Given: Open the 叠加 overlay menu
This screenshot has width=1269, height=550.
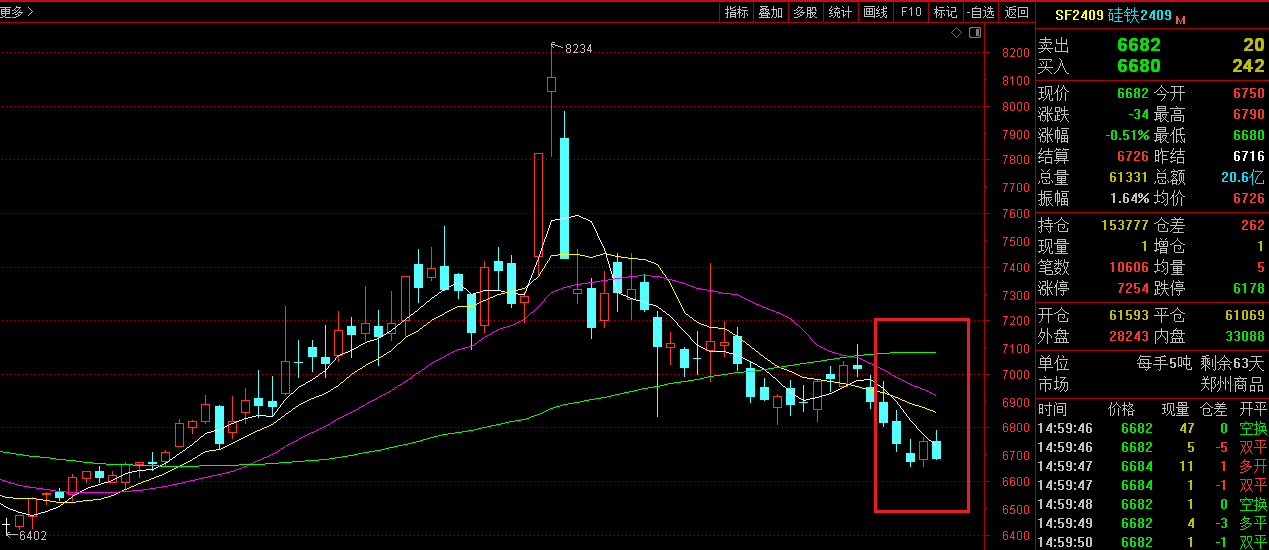Looking at the screenshot, I should coord(770,12).
